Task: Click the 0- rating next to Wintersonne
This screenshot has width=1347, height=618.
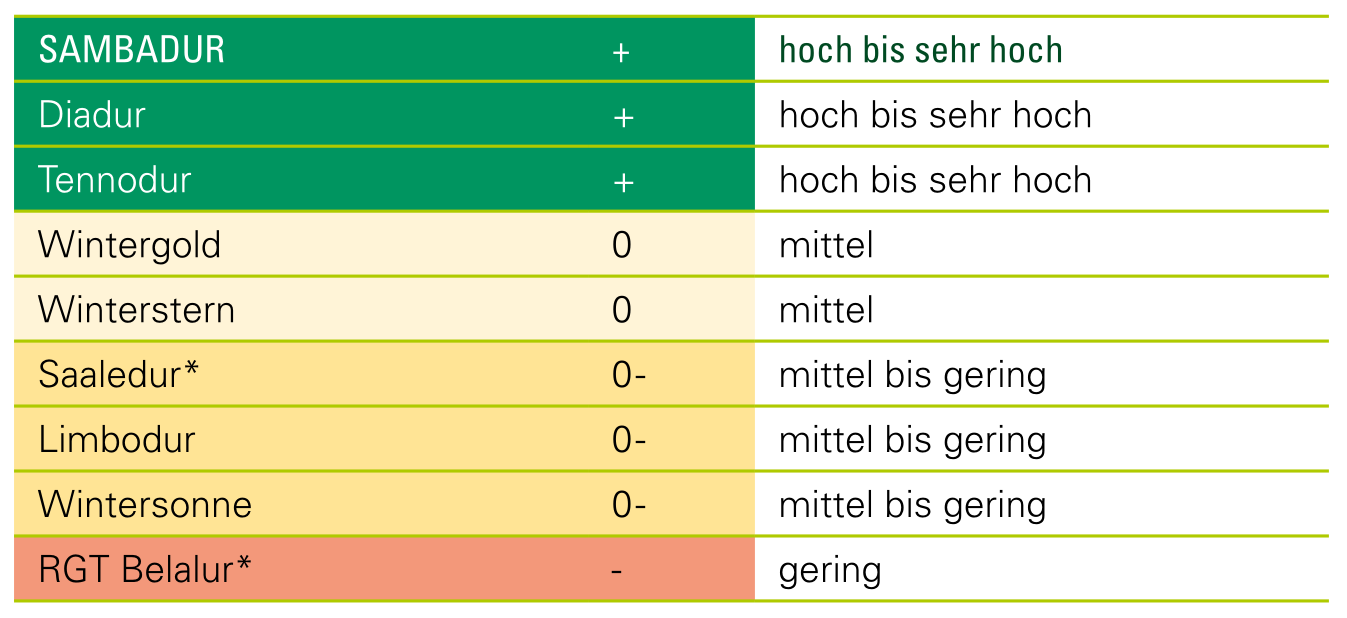Action: 629,505
